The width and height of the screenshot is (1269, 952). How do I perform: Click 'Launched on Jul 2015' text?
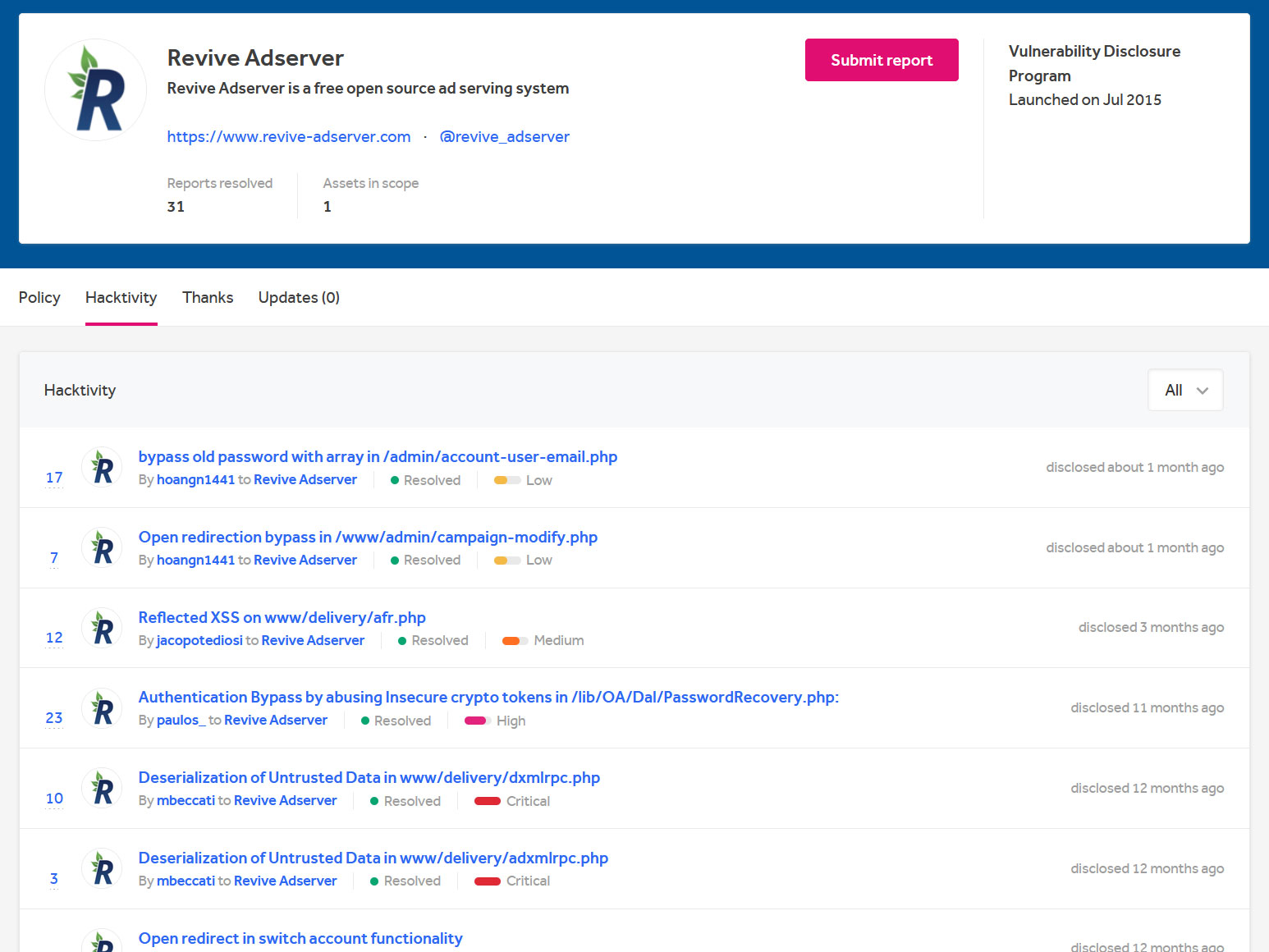pyautogui.click(x=1085, y=99)
